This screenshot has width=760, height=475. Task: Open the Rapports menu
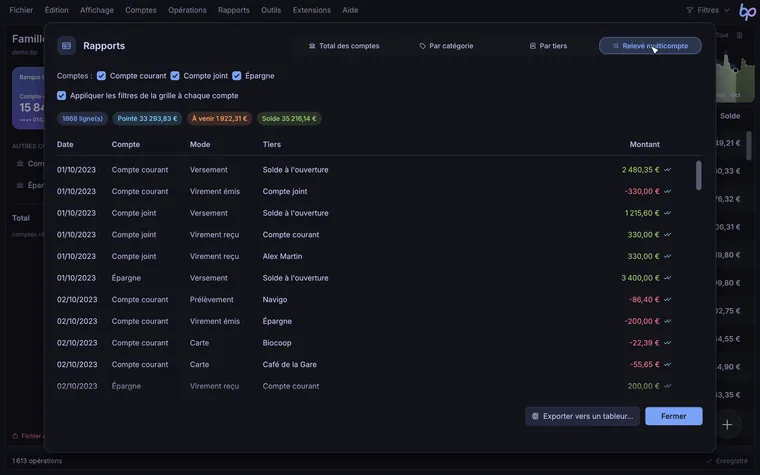click(x=234, y=10)
